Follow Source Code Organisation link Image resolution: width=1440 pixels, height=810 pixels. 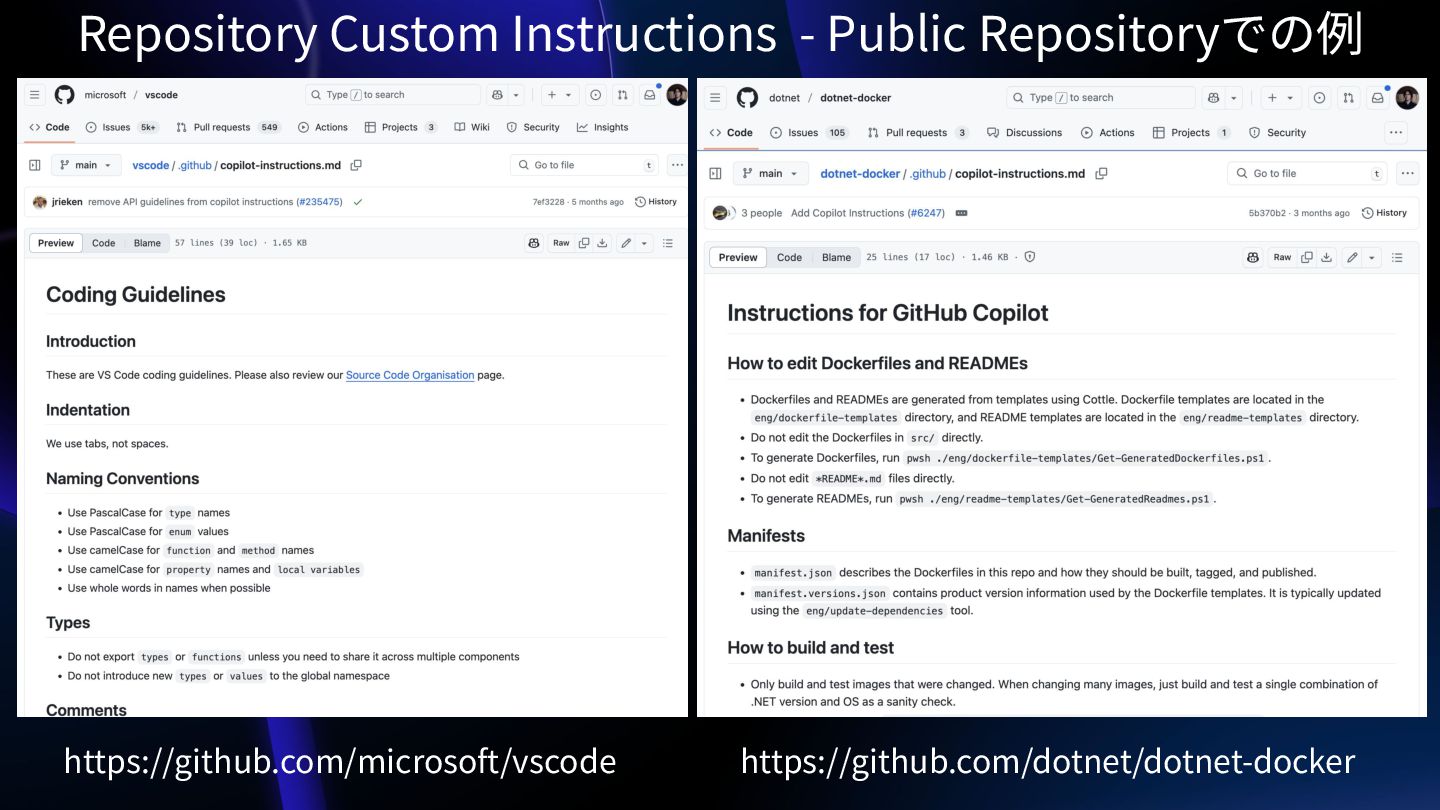tap(410, 375)
